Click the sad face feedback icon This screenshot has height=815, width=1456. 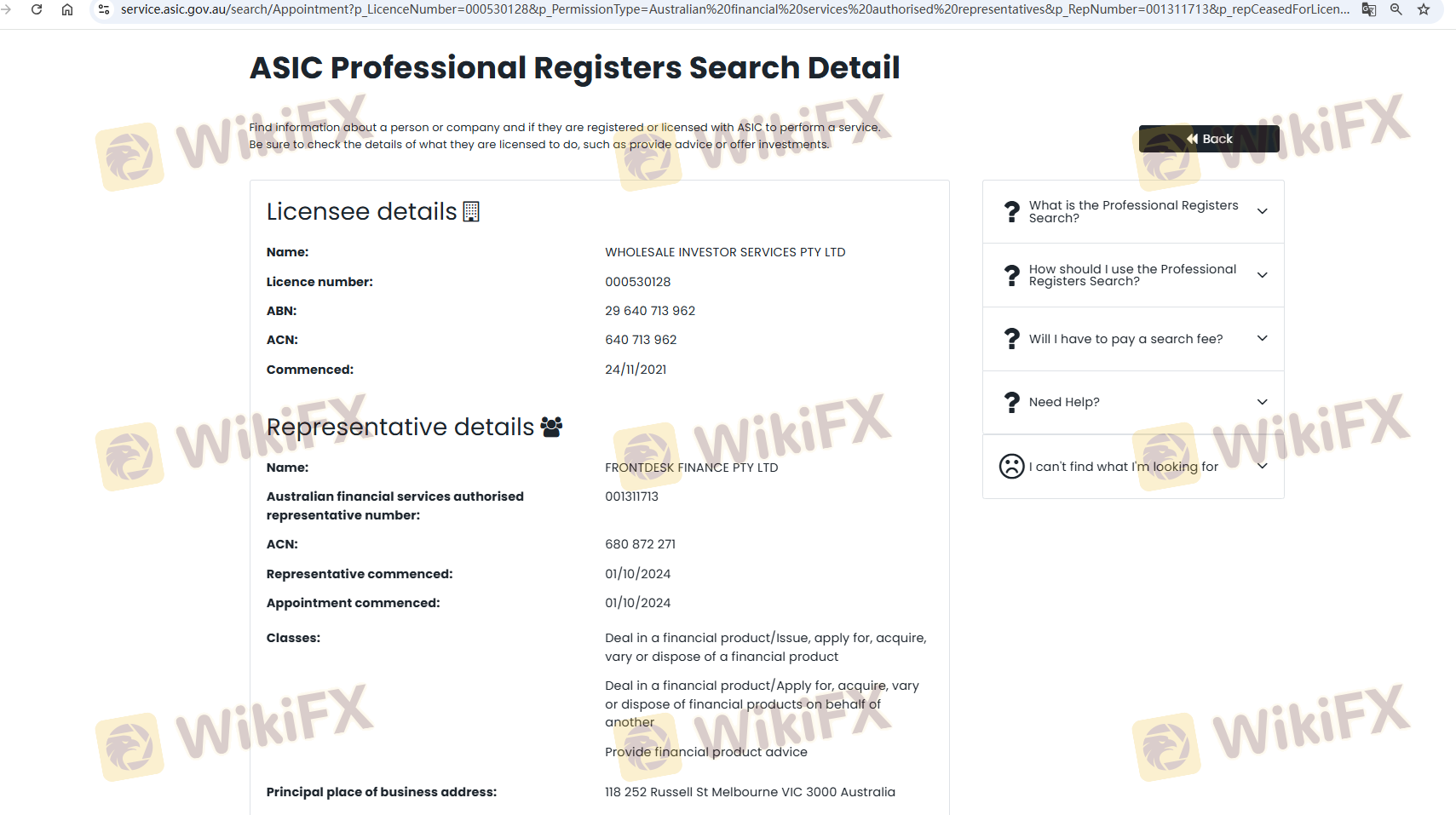[x=1011, y=466]
